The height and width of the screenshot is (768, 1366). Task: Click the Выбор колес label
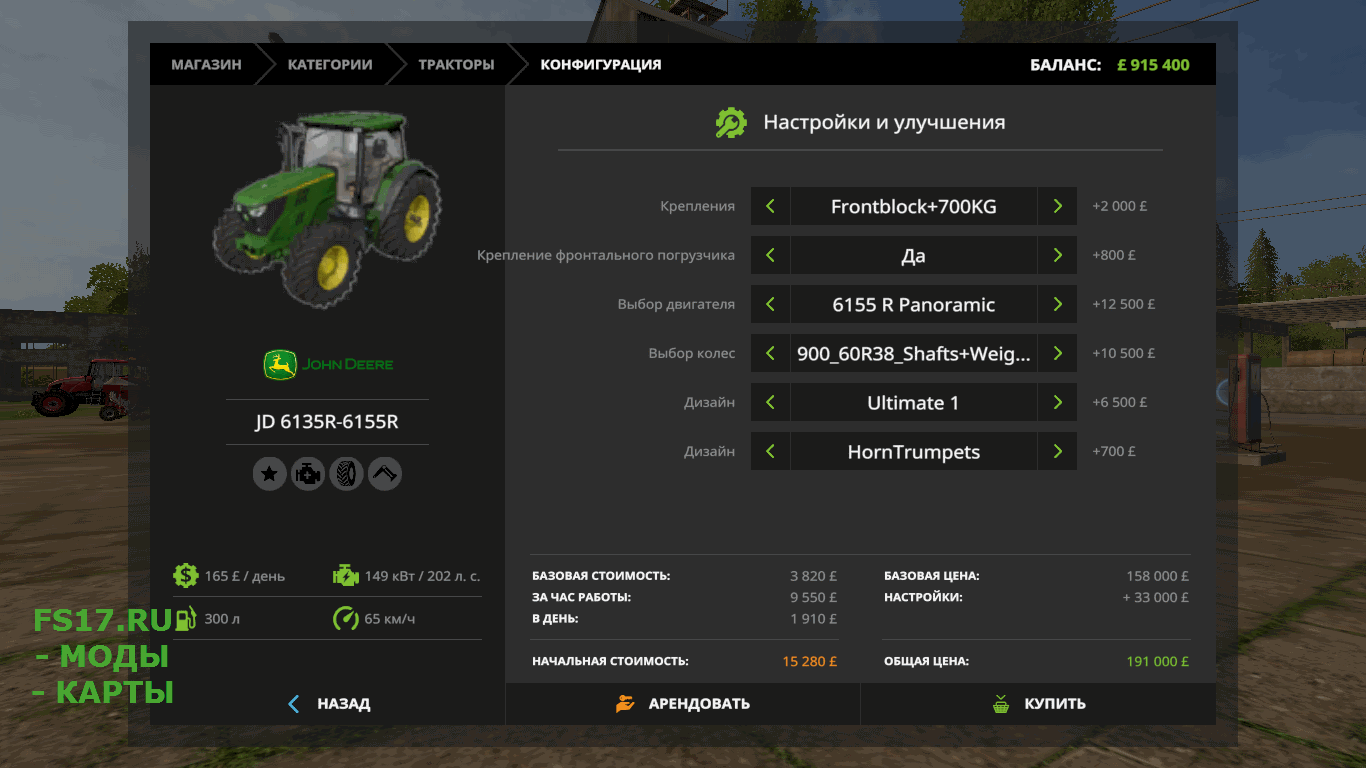pos(692,353)
